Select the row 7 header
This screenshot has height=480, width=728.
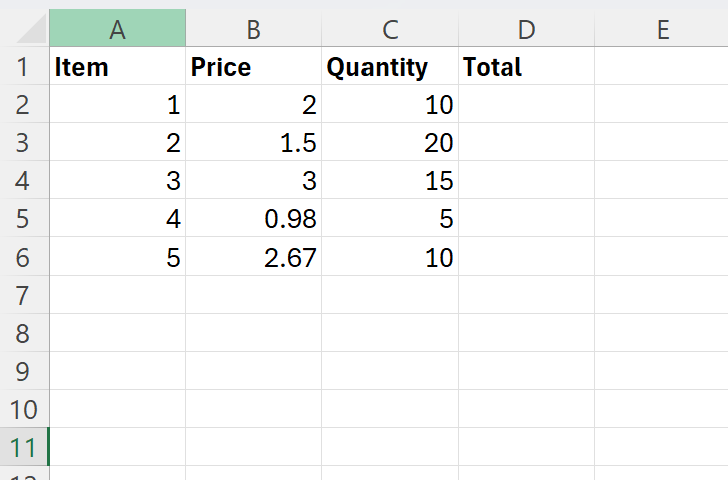pos(23,295)
